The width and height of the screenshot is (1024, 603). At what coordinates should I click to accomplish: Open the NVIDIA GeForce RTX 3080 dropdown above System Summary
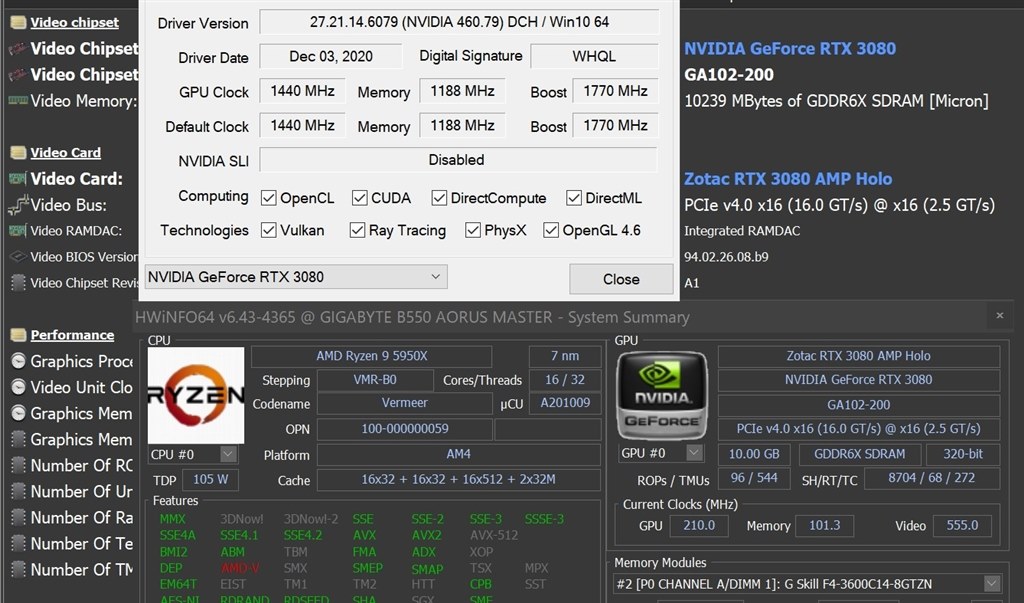coord(296,277)
